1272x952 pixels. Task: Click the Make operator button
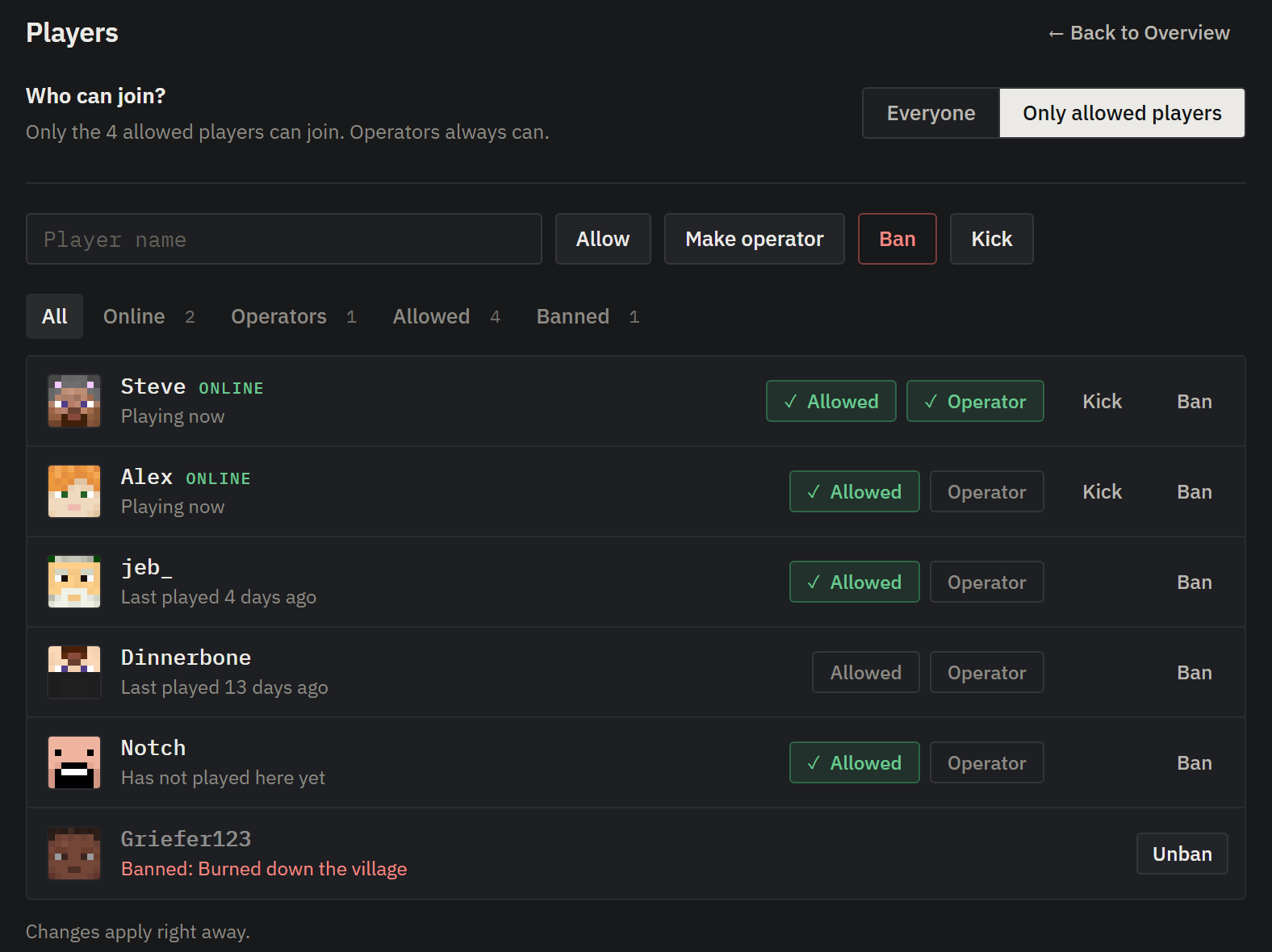pos(754,239)
